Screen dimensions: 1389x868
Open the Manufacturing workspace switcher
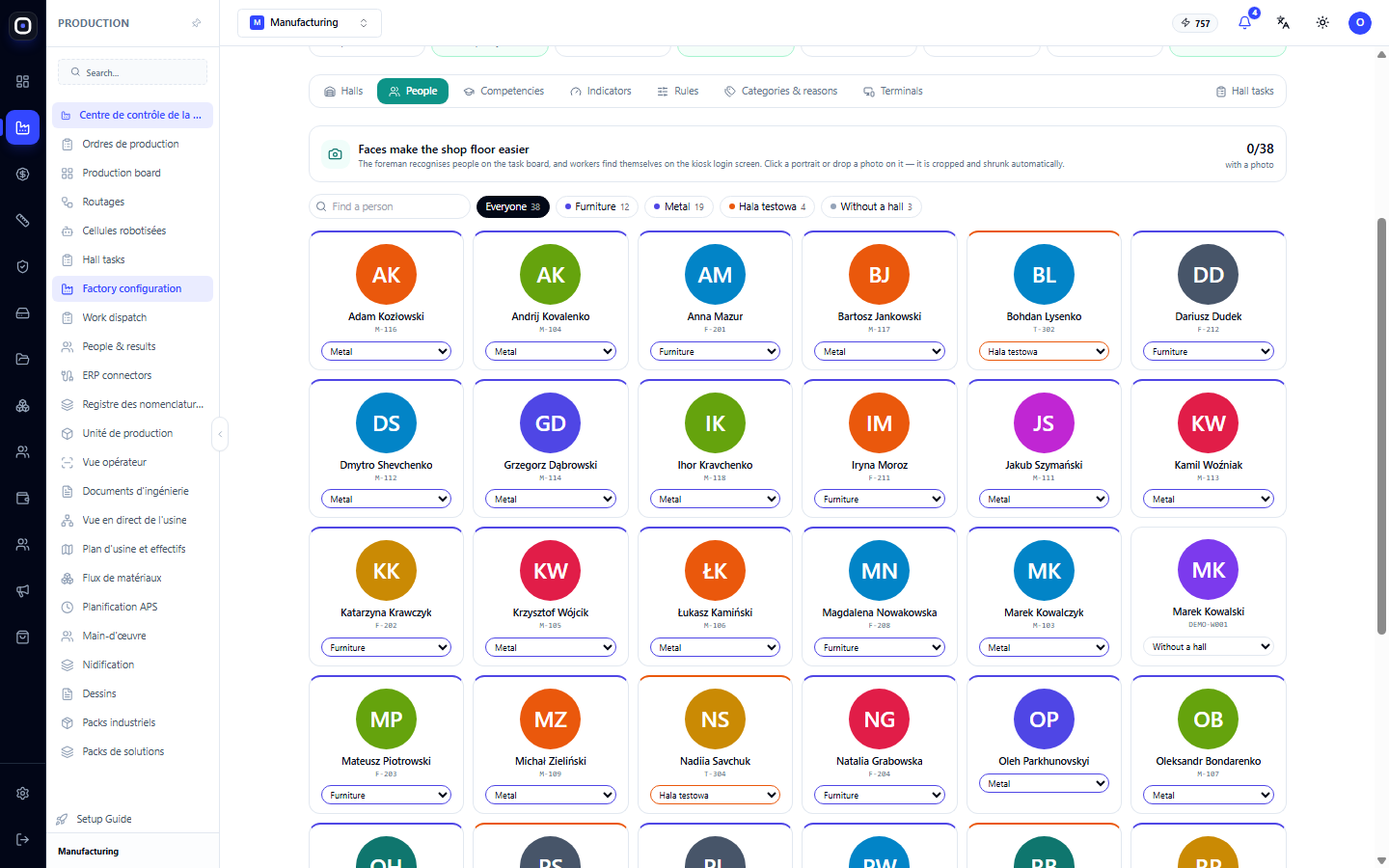310,23
